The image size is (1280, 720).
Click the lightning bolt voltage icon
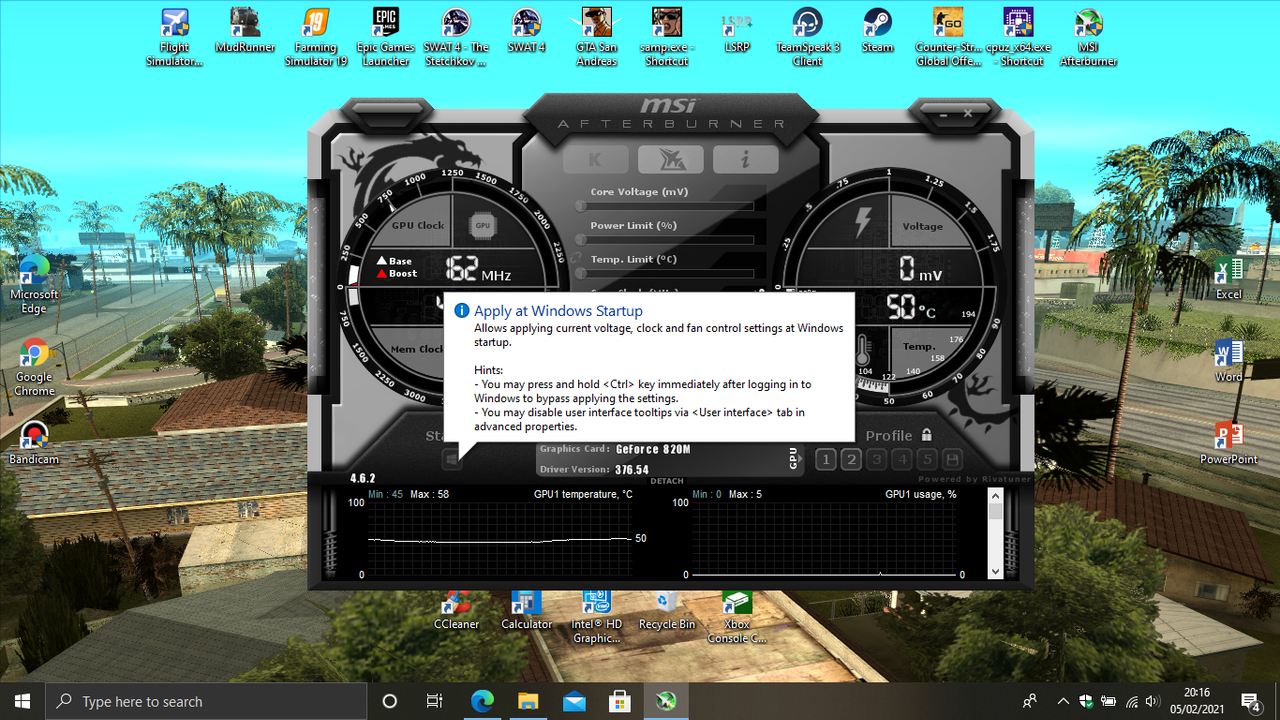(863, 222)
